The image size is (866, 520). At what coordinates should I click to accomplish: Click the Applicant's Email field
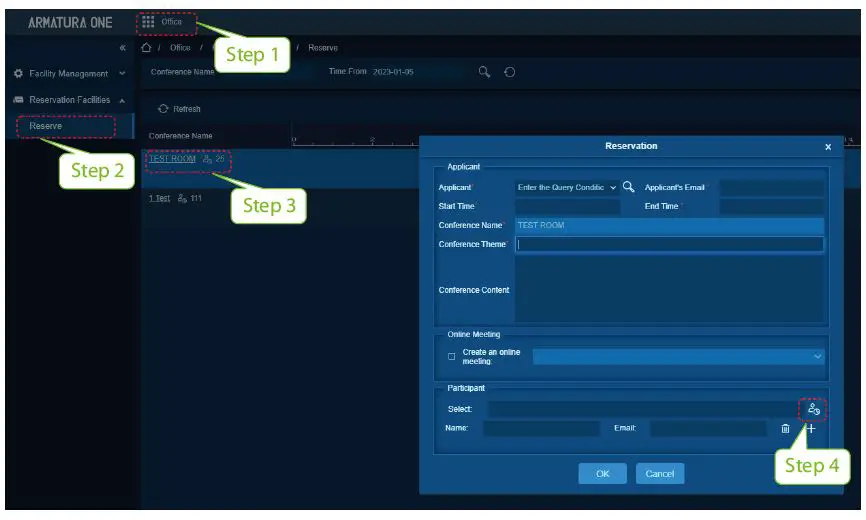point(772,188)
